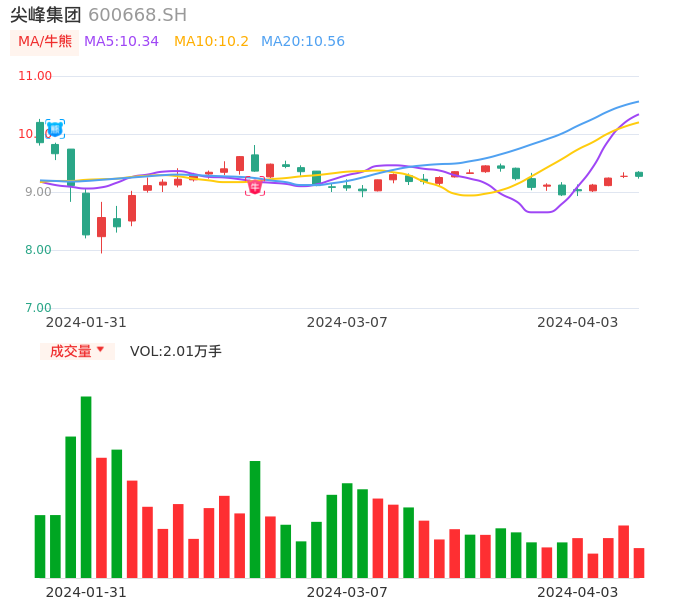Select the MA/牛熊 indicator tab
Viewport: 686px width, 606px height.
click(x=45, y=42)
